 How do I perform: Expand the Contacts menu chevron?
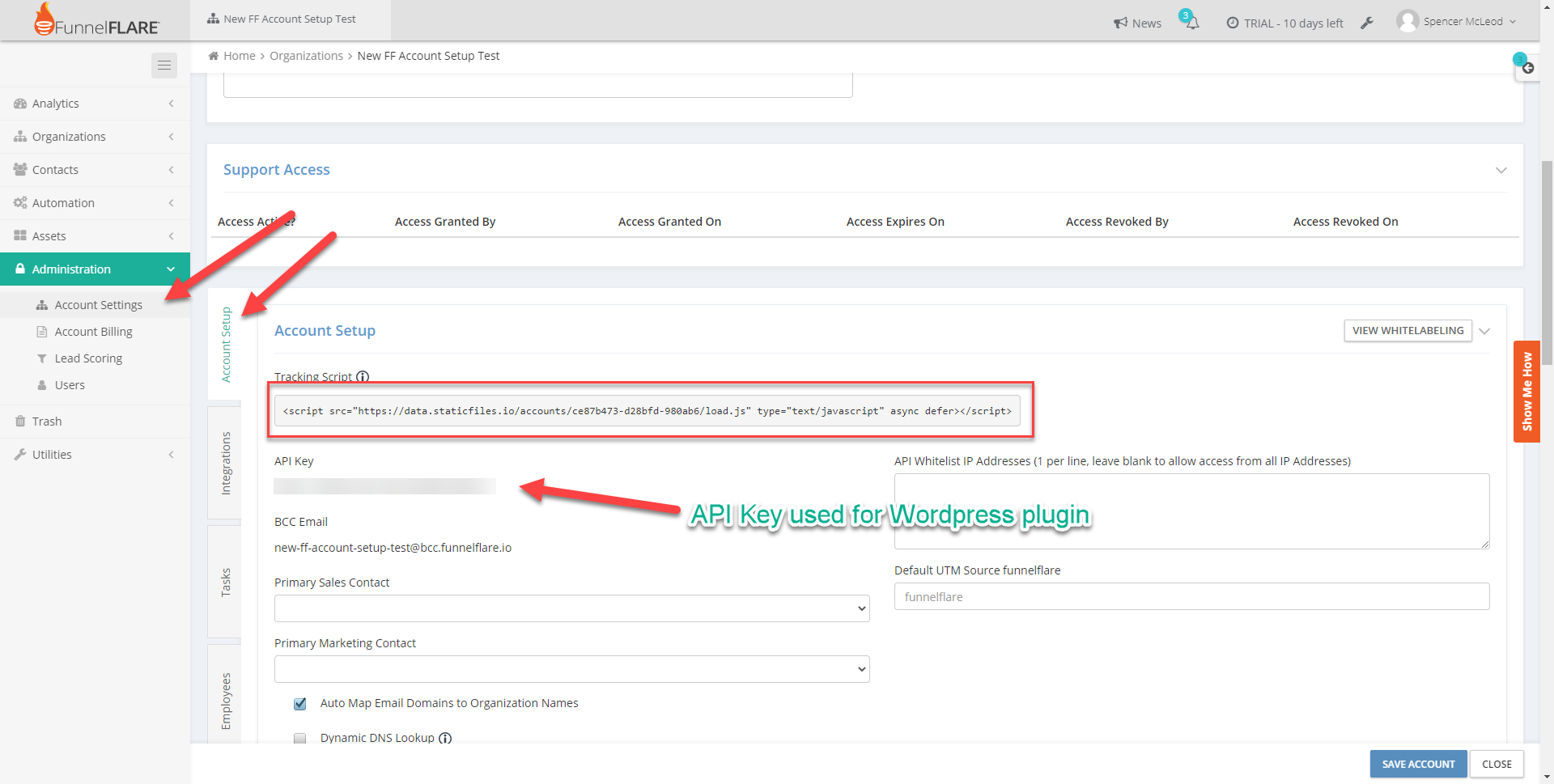pos(171,170)
